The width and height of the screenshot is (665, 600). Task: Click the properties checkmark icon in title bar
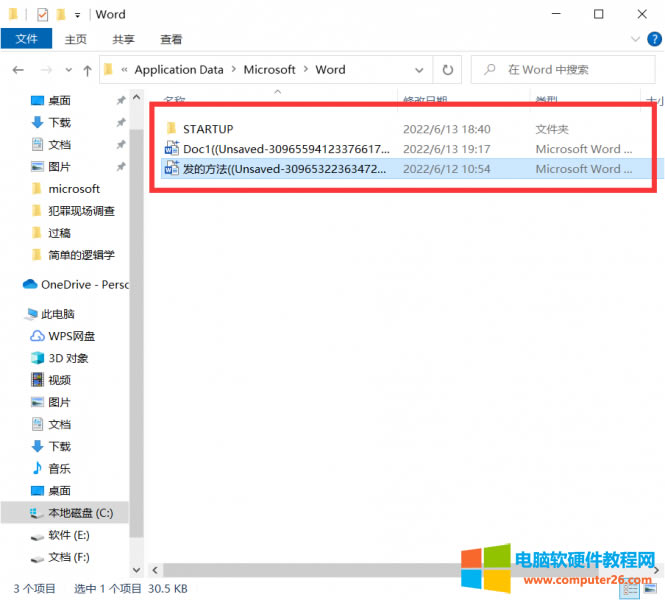41,15
